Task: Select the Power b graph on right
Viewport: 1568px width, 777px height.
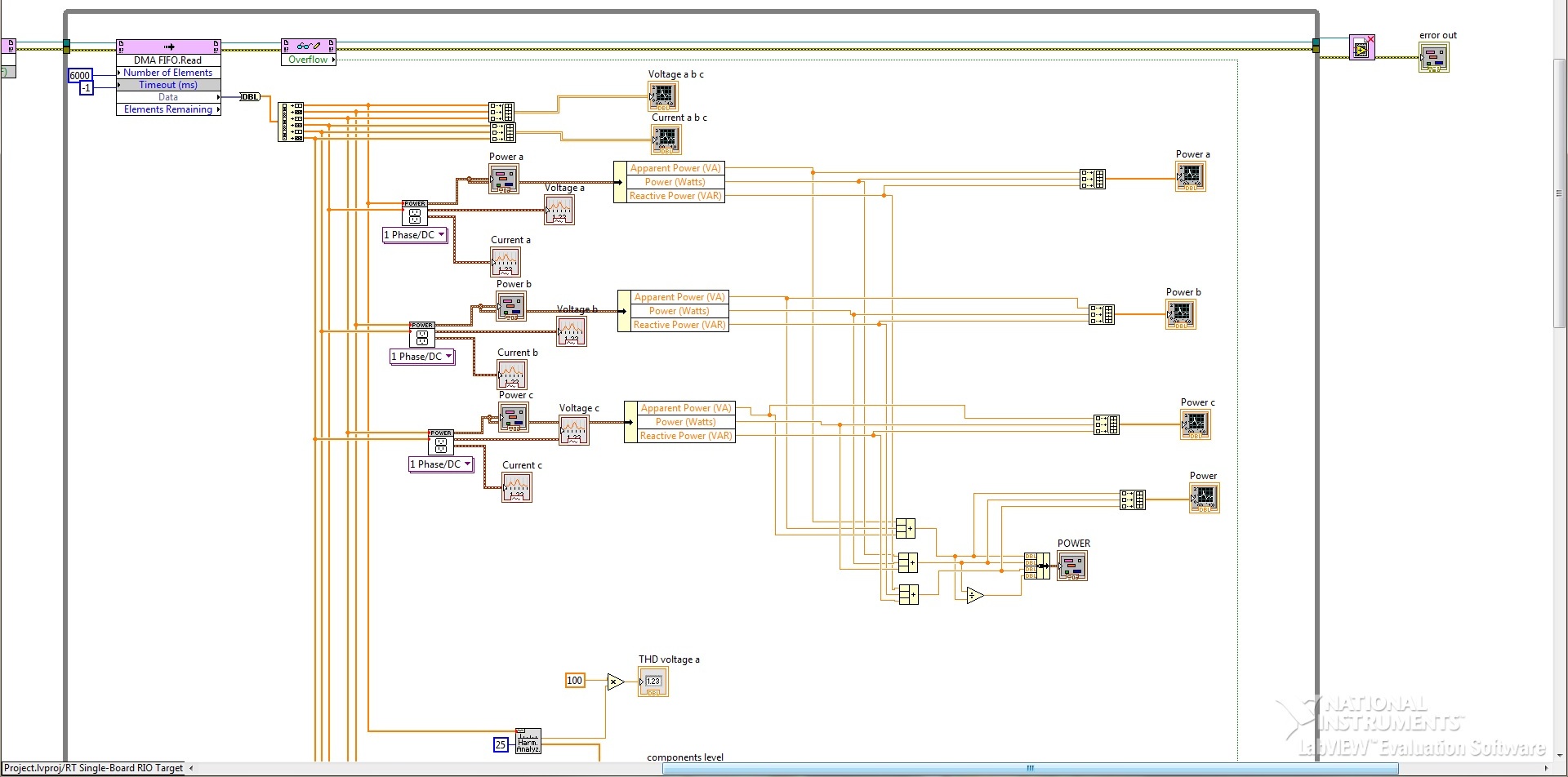Action: pos(1181,314)
